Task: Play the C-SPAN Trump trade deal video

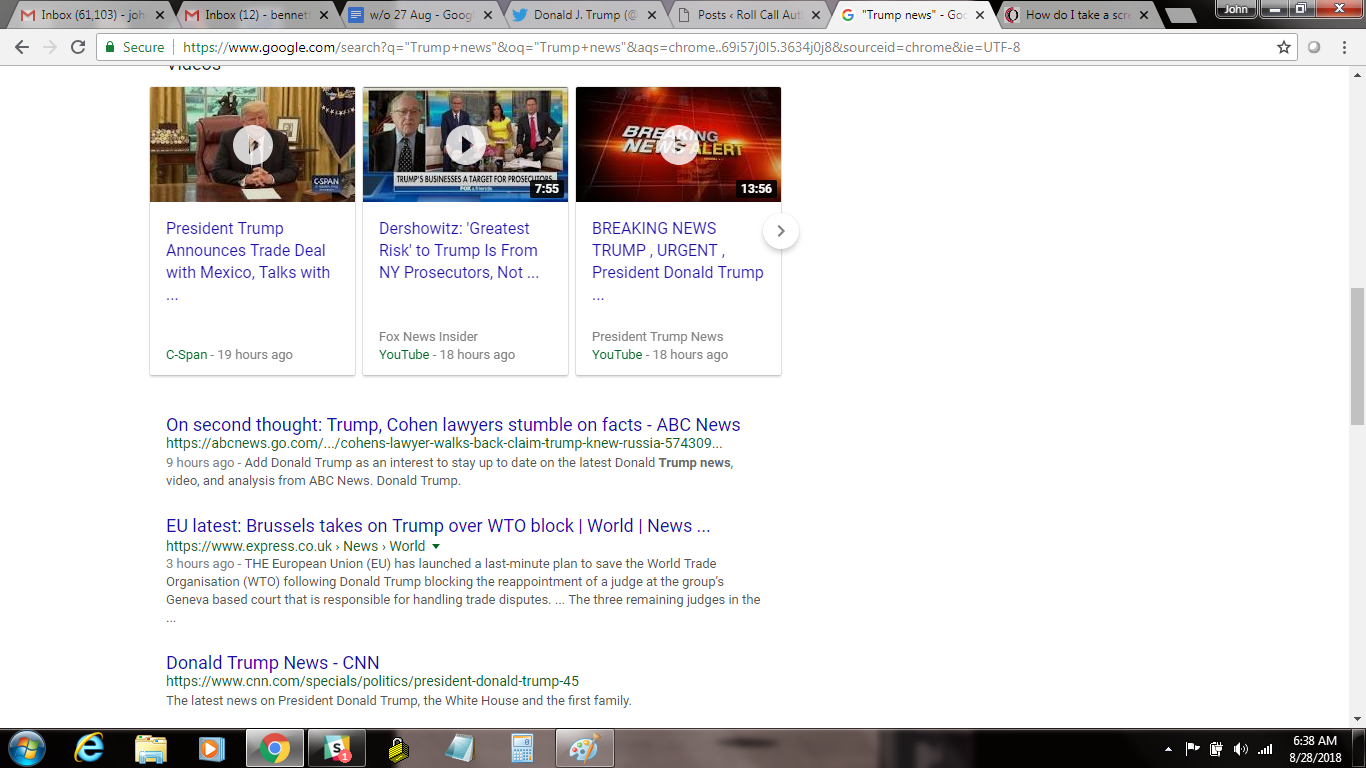Action: point(252,145)
